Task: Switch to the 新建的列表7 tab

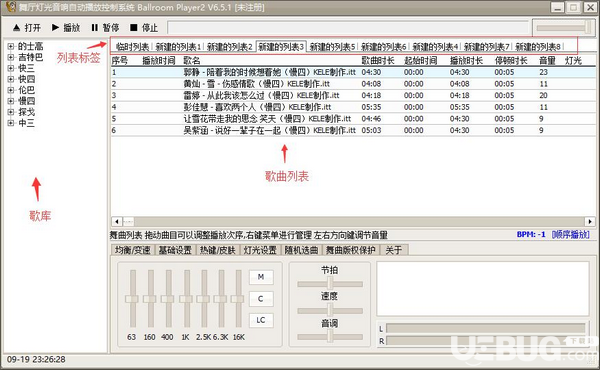Action: point(486,47)
